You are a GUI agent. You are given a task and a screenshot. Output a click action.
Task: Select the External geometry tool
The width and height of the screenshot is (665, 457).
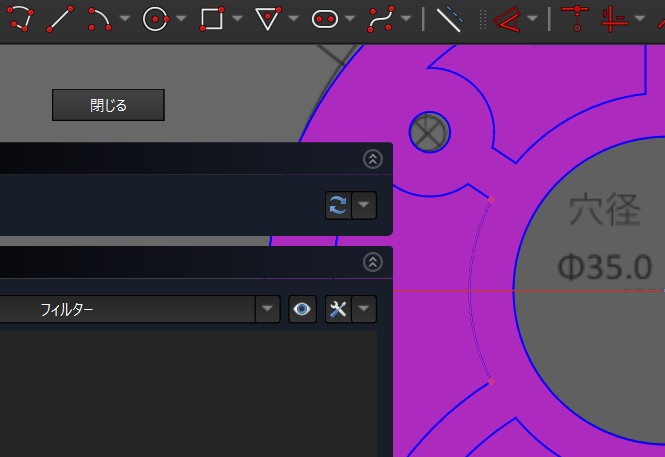(507, 18)
